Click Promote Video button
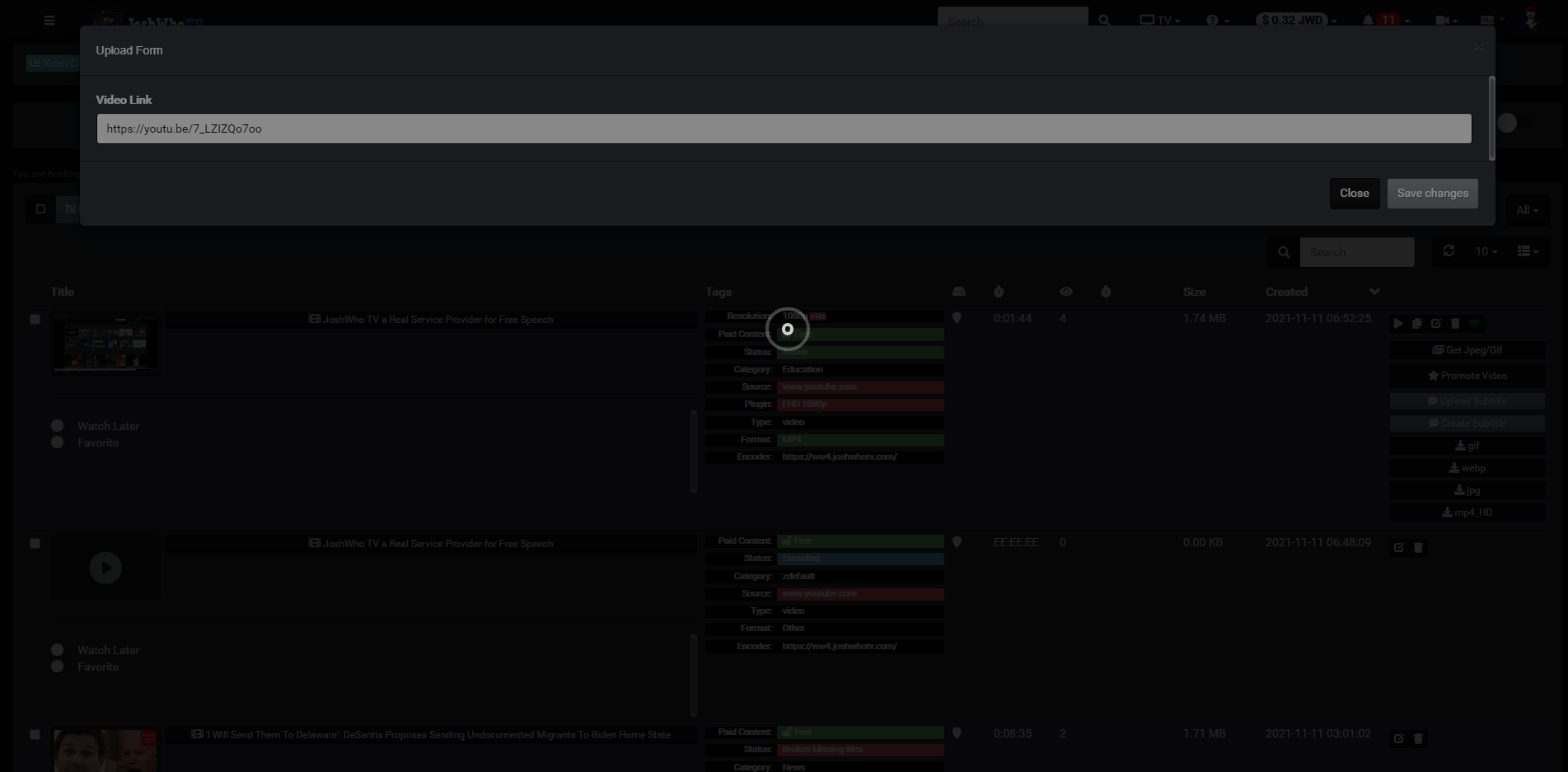 click(1467, 376)
